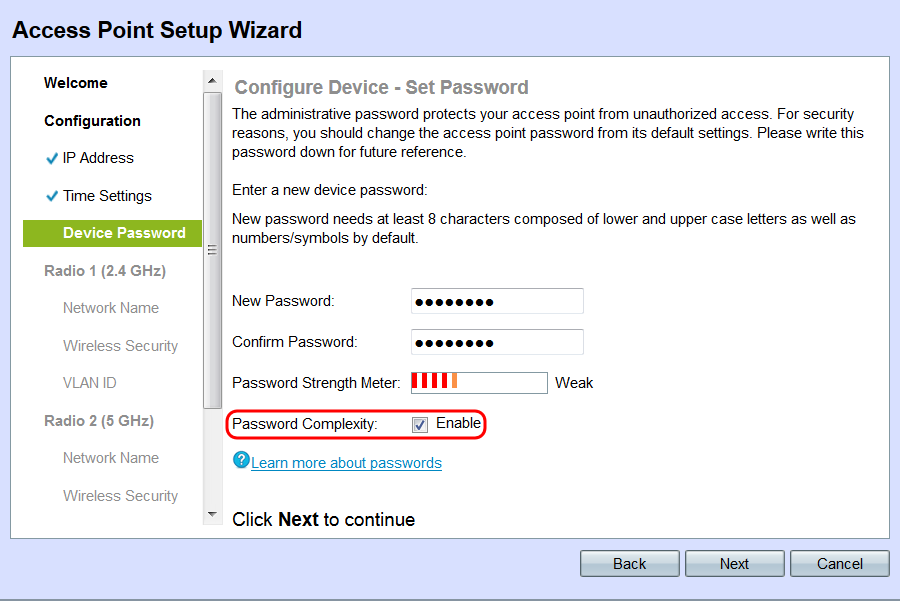Click the Time Settings checkmark icon
Screen dimensions: 900x601
[x=52, y=196]
